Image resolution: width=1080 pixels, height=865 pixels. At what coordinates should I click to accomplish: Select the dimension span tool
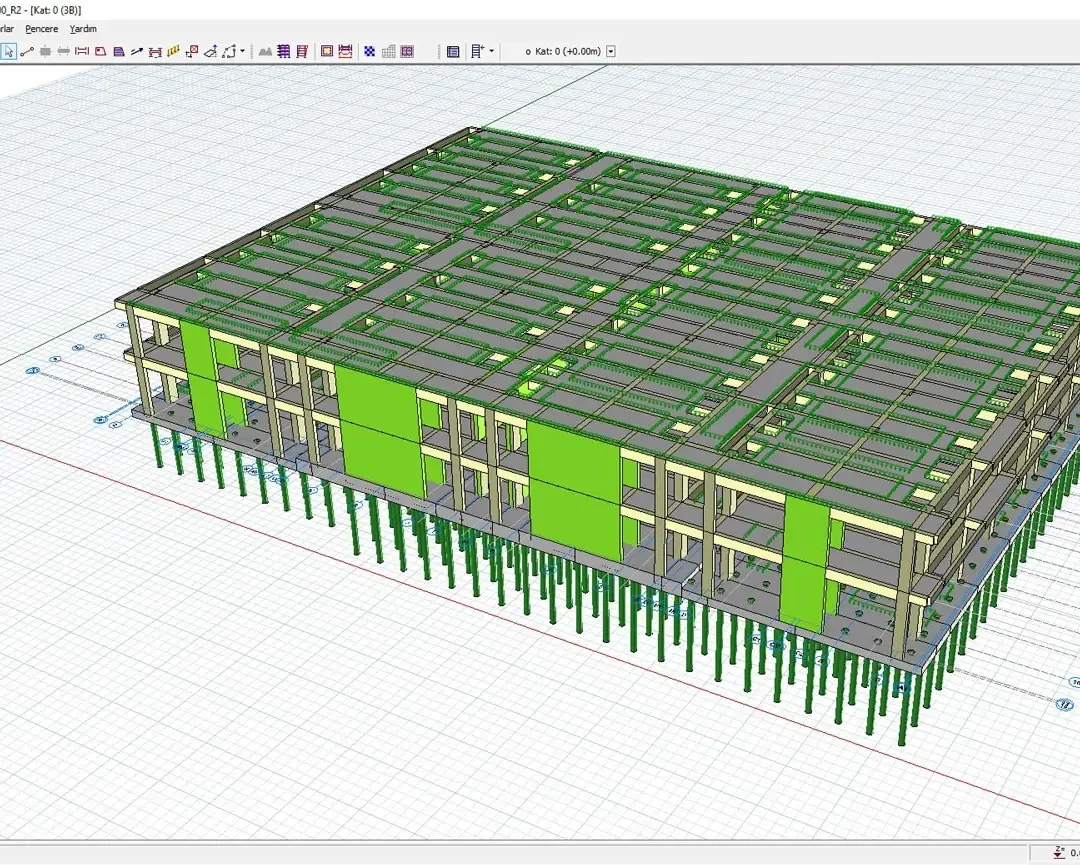click(x=82, y=52)
